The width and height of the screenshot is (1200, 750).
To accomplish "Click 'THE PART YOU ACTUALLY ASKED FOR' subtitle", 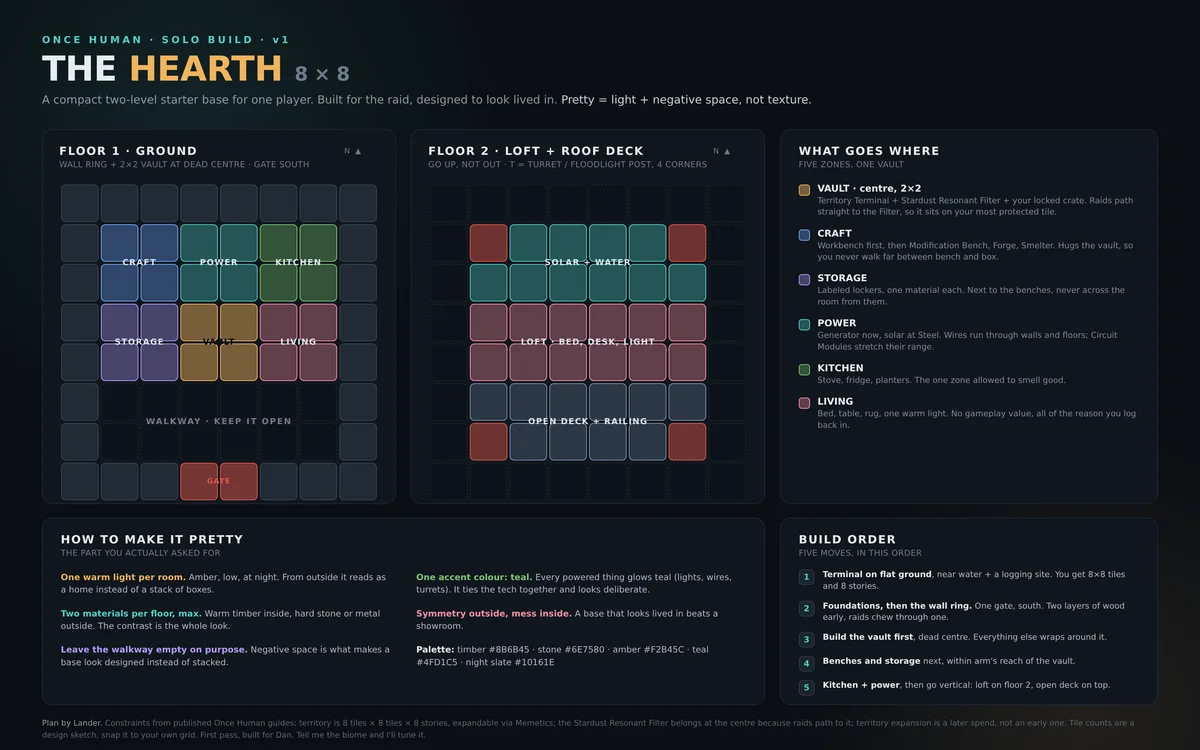I will [140, 552].
